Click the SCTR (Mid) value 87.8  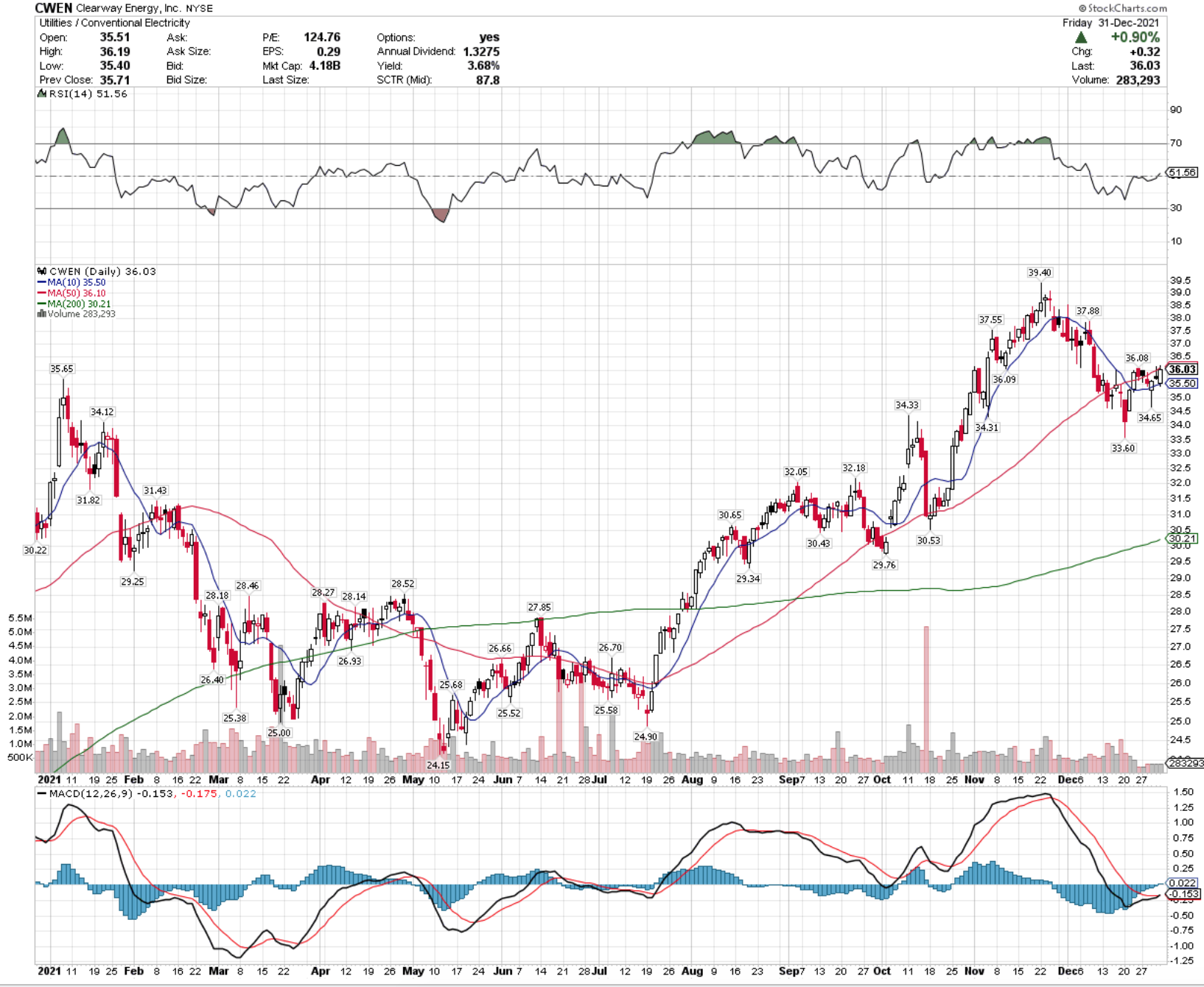(488, 80)
